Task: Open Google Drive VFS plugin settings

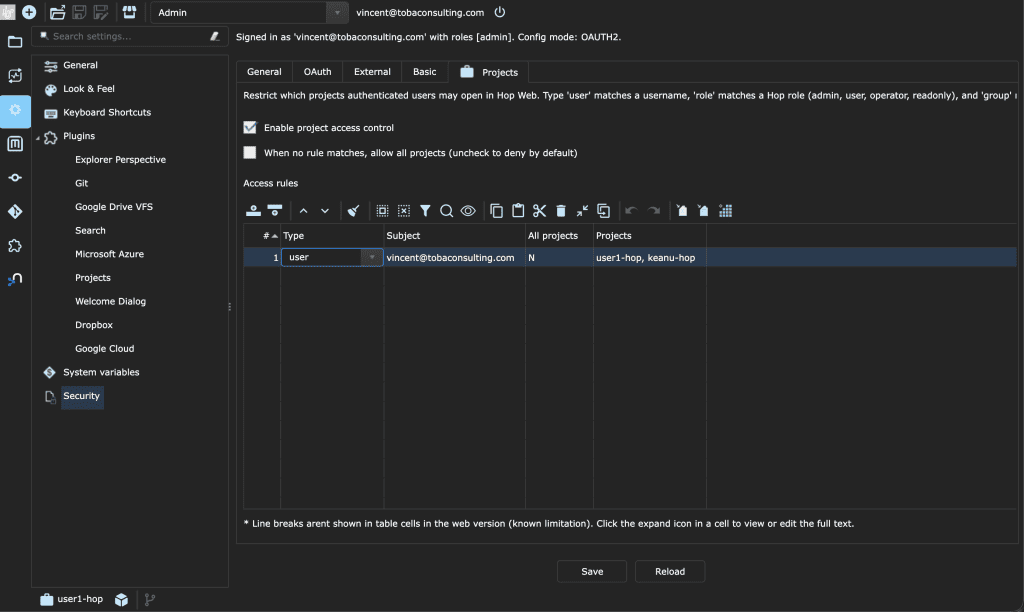Action: [114, 206]
